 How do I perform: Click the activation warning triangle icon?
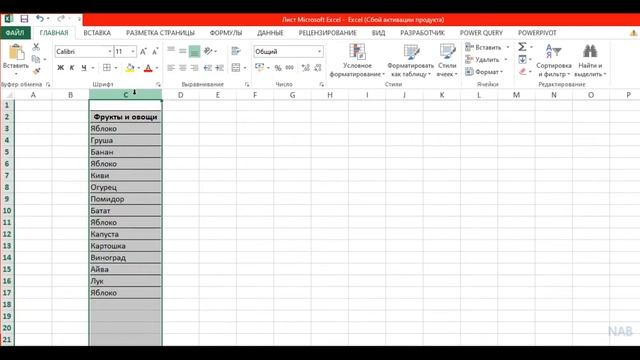pos(633,33)
